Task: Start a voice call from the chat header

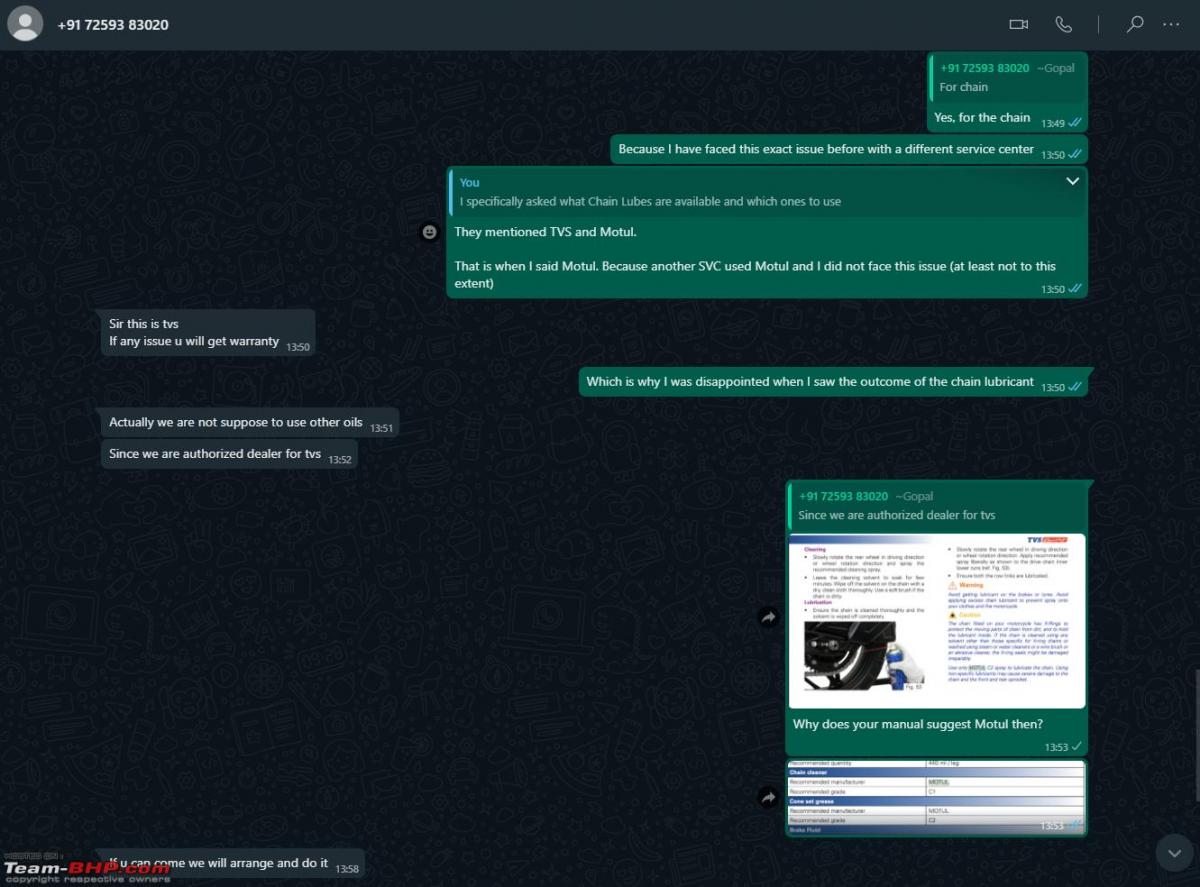Action: [x=1063, y=24]
